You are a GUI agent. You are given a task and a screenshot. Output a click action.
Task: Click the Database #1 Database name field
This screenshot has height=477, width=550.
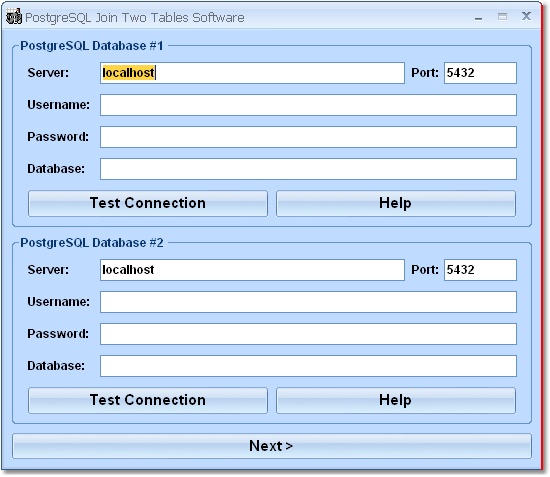tap(308, 169)
